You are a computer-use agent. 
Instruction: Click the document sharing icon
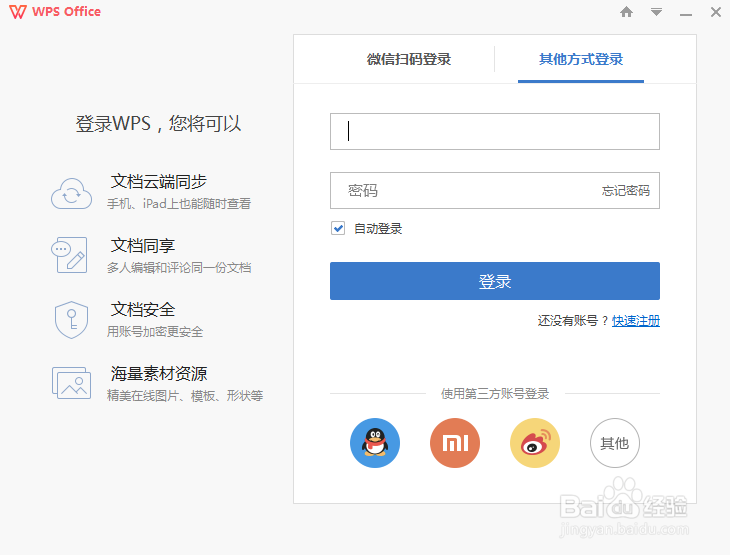point(69,255)
